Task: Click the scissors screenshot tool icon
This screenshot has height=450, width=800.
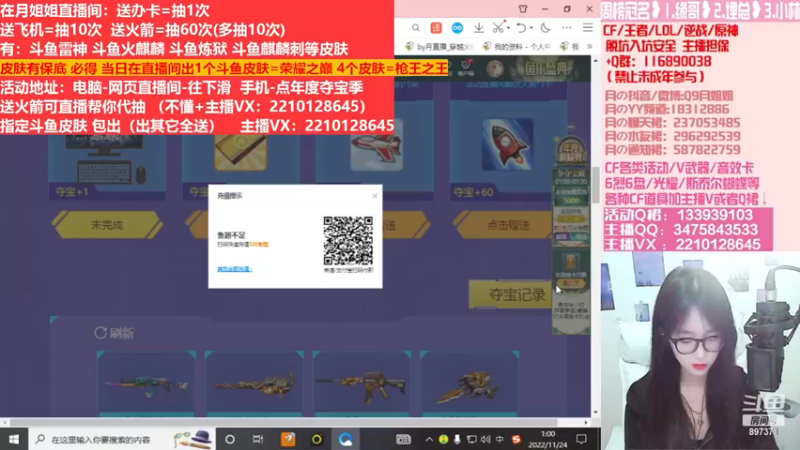Action: coord(498,28)
